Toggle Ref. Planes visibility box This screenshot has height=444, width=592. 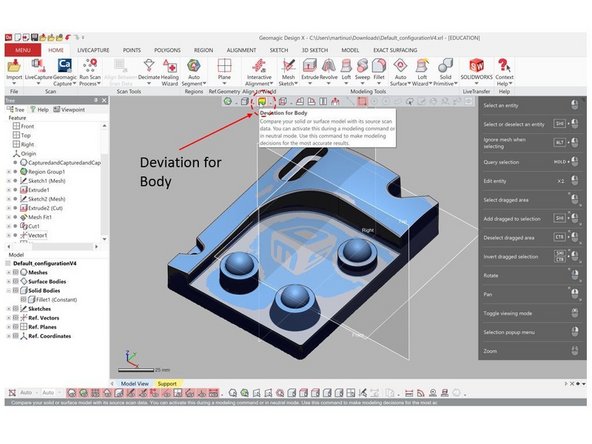pos(15,327)
